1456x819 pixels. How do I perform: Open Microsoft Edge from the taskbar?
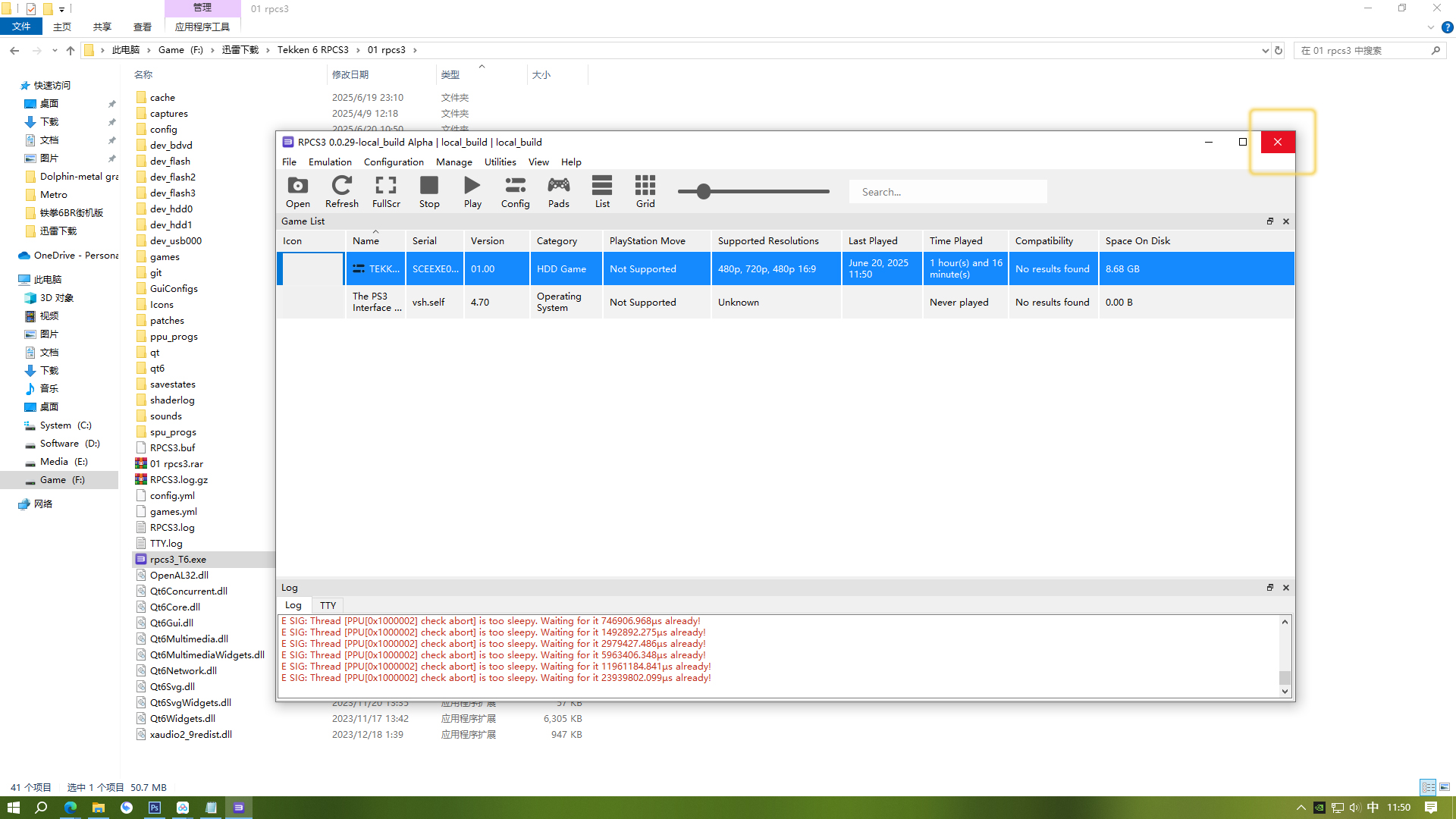tap(71, 808)
